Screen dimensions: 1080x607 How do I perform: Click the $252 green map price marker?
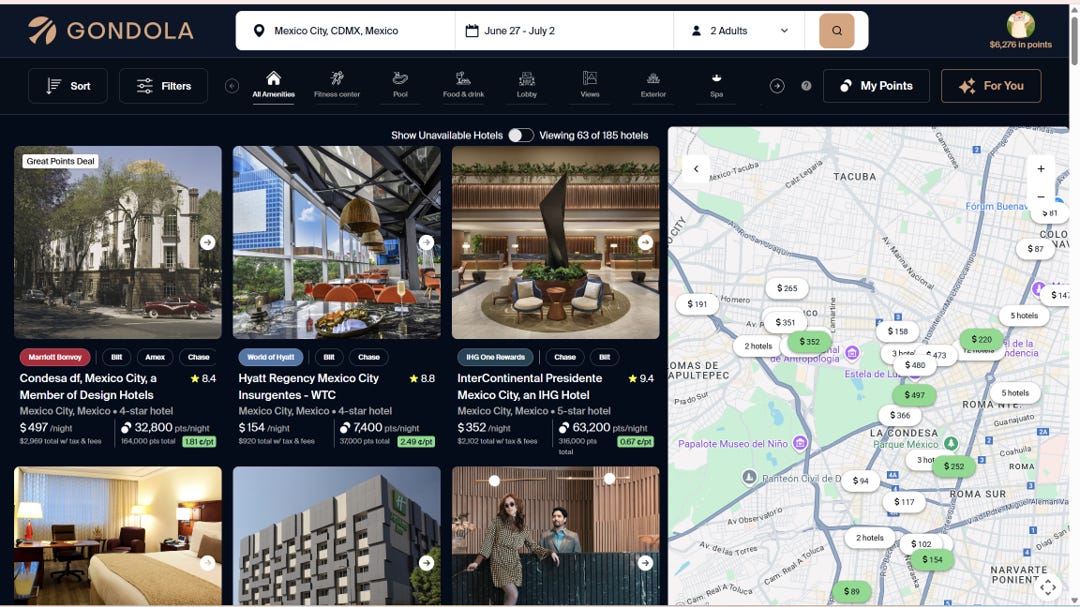(954, 466)
